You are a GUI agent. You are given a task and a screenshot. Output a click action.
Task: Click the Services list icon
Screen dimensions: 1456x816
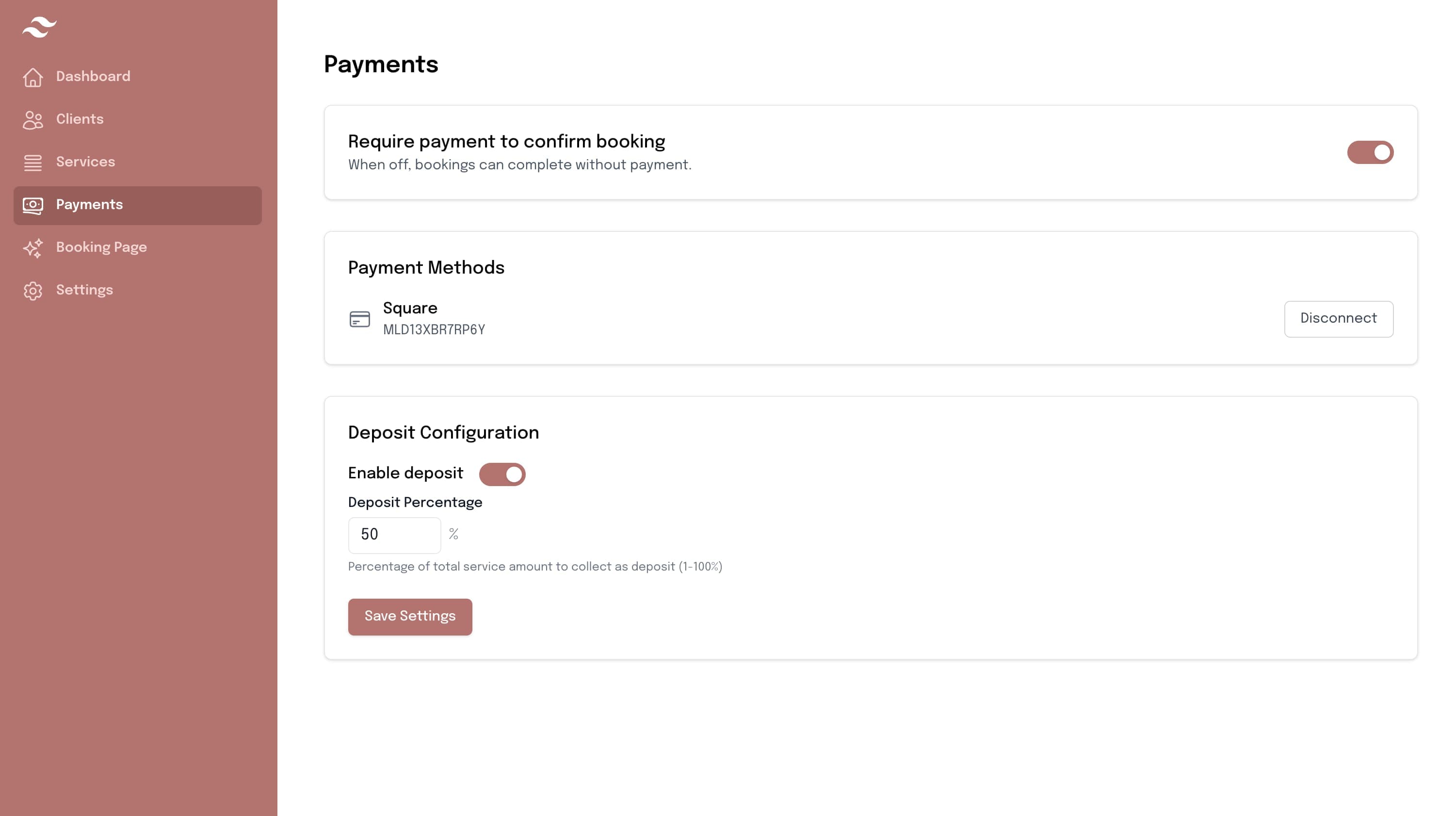click(x=33, y=163)
